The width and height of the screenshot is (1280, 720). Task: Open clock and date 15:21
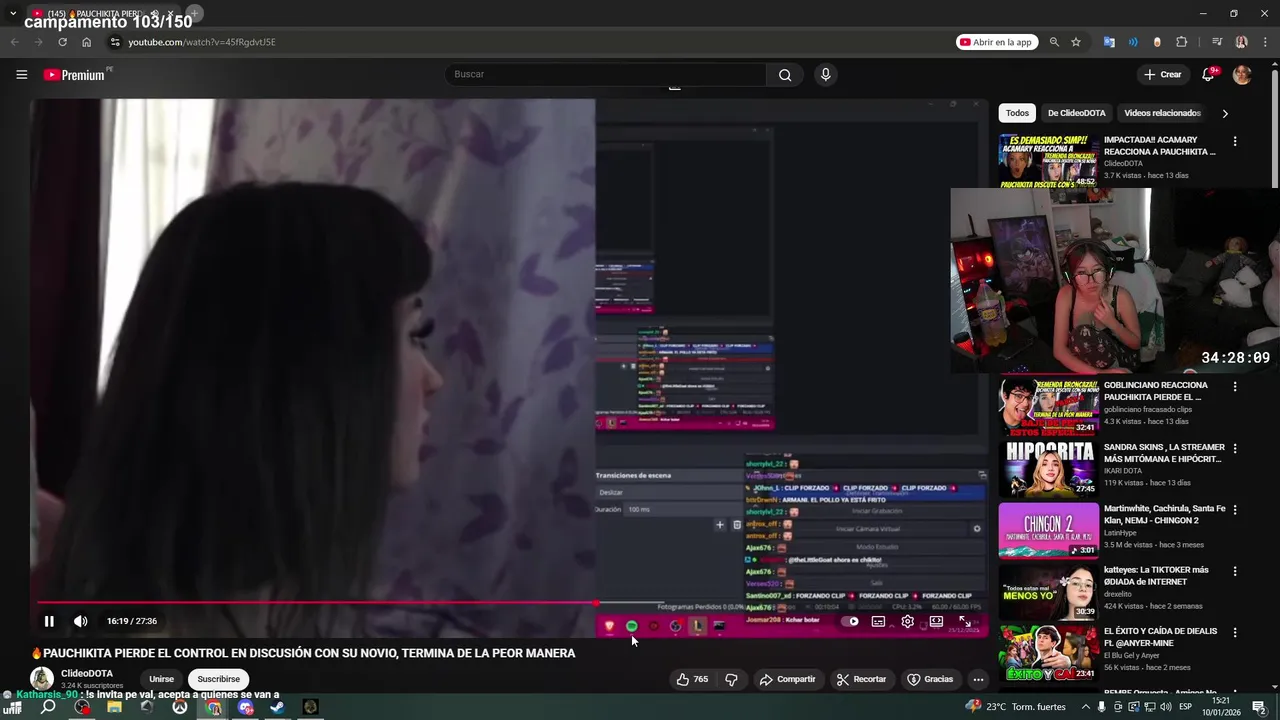[x=1221, y=707]
